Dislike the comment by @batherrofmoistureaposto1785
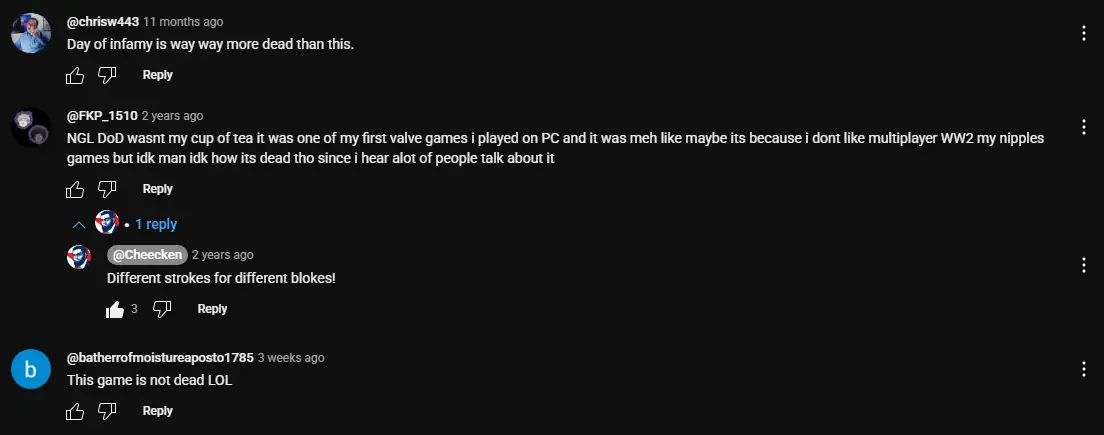The height and width of the screenshot is (435, 1104). click(x=108, y=411)
